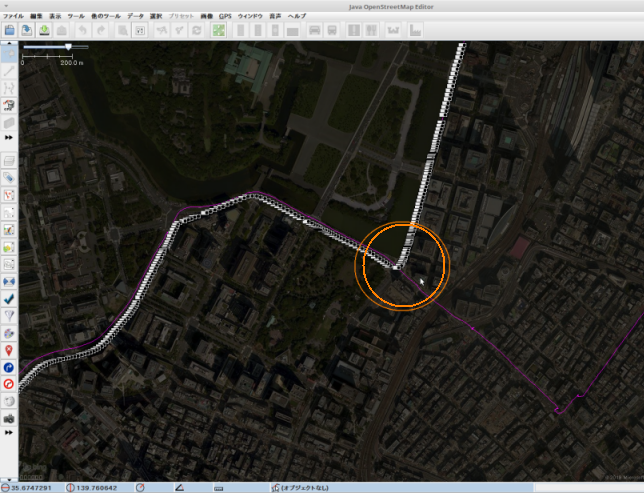Toggle the blue checkmark validation panel

[9, 299]
